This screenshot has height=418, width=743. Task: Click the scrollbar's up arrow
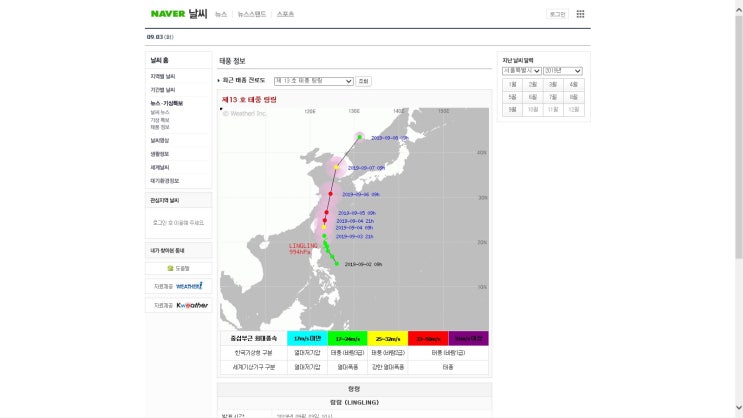pos(739,9)
